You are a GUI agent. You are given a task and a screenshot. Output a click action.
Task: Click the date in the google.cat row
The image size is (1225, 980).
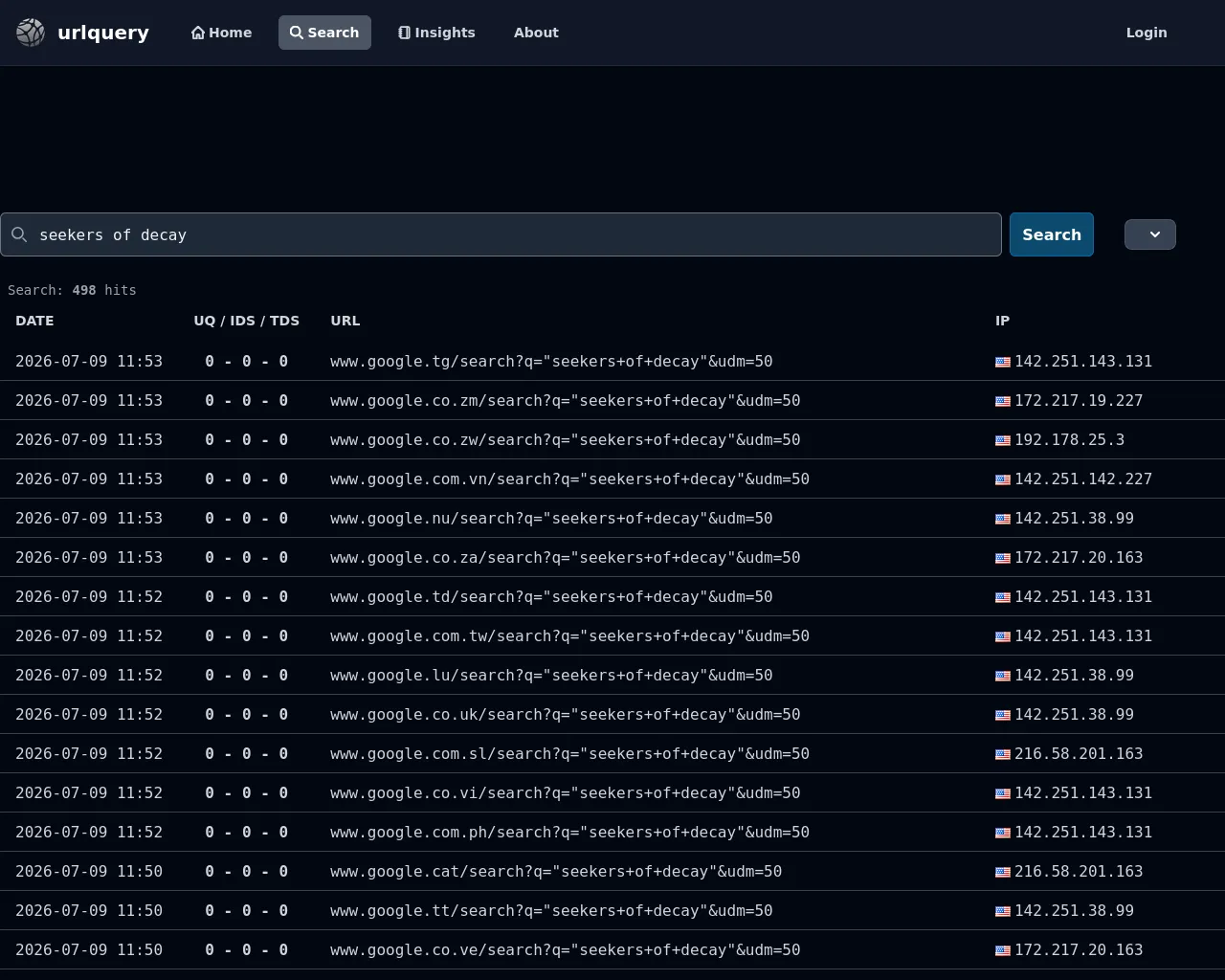(89, 872)
